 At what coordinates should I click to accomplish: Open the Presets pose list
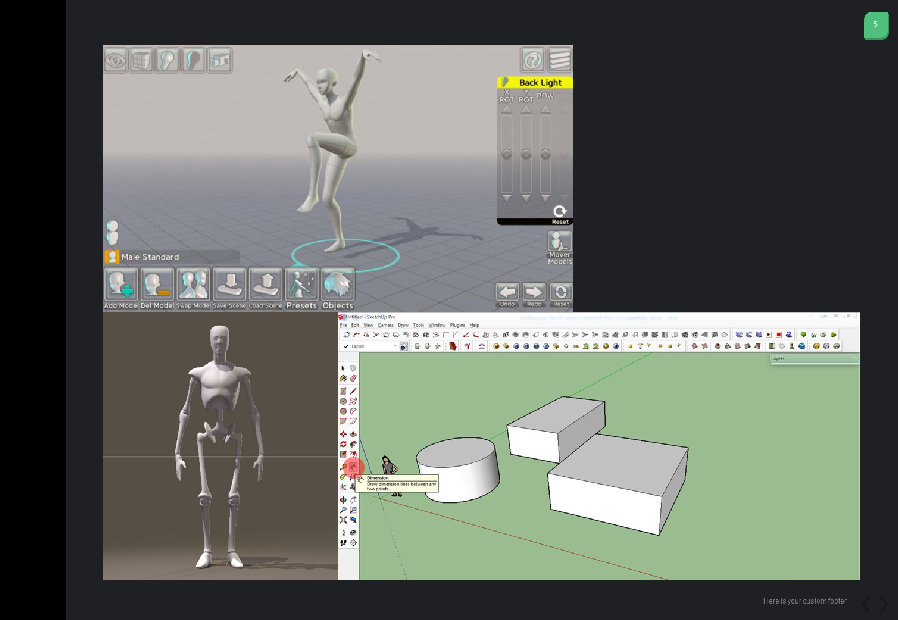[x=302, y=289]
